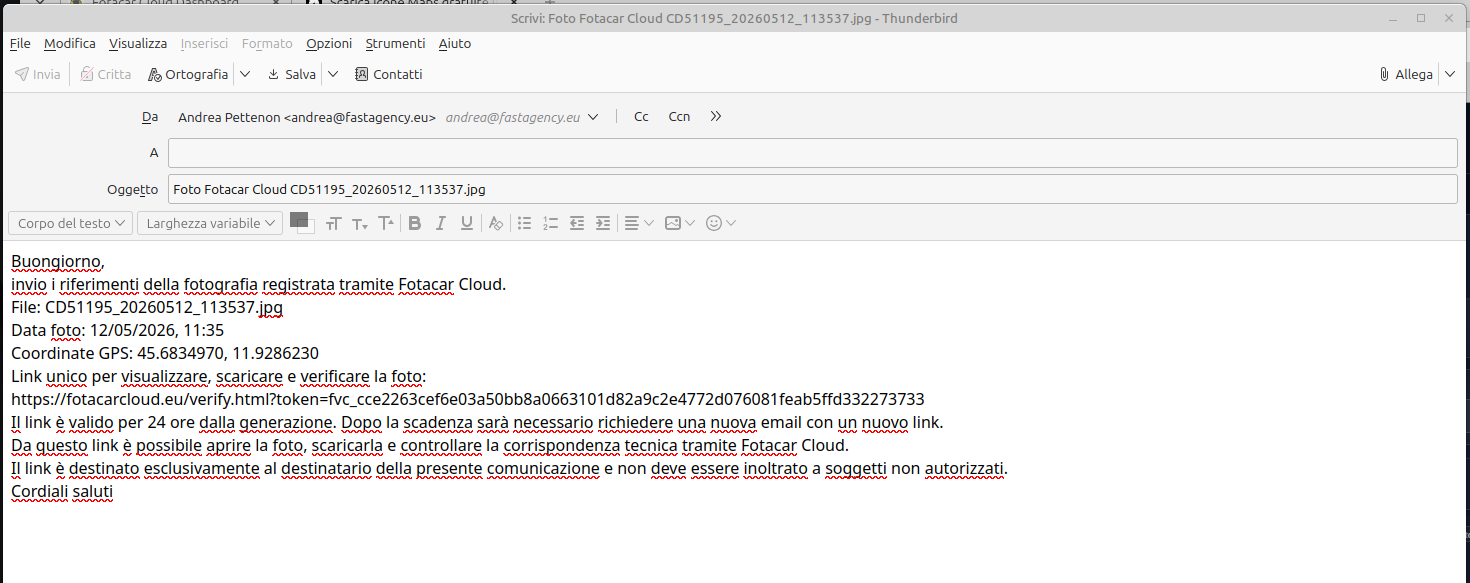Increase the text indent
Screen dimensions: 1470x583
point(603,223)
